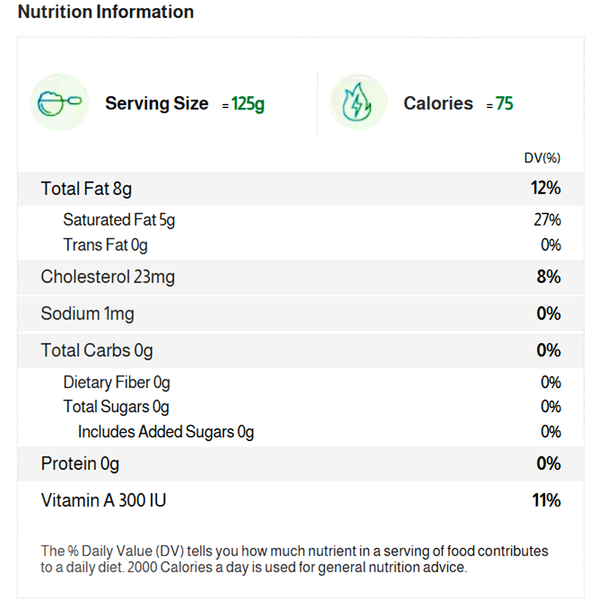Click the calories flame icon
The image size is (600, 600).
(x=359, y=103)
